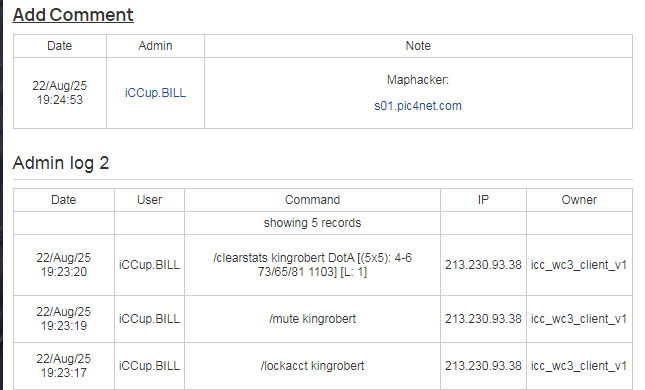Click the 22/Aug/25 19:24:53 comment date
645x390 pixels.
pos(60,93)
